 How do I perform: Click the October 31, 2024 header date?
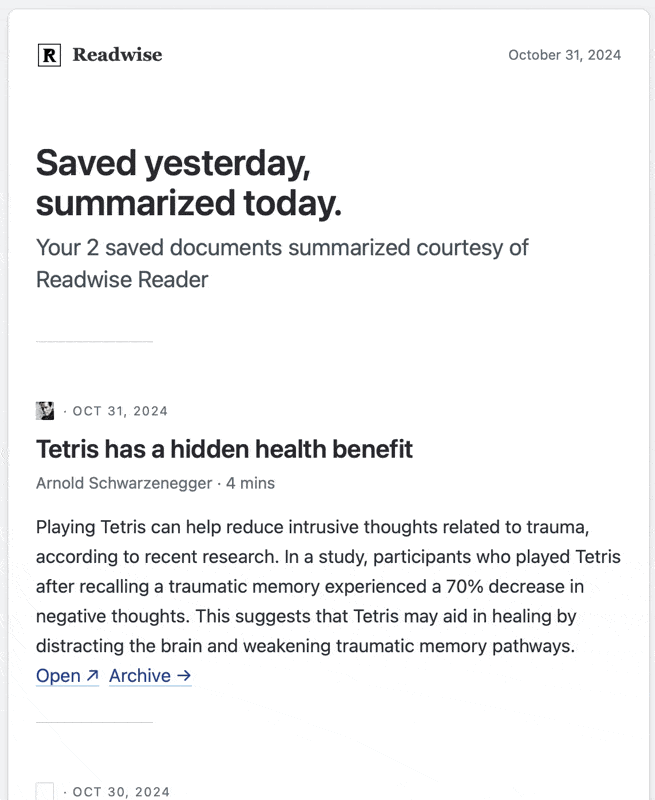pos(564,55)
